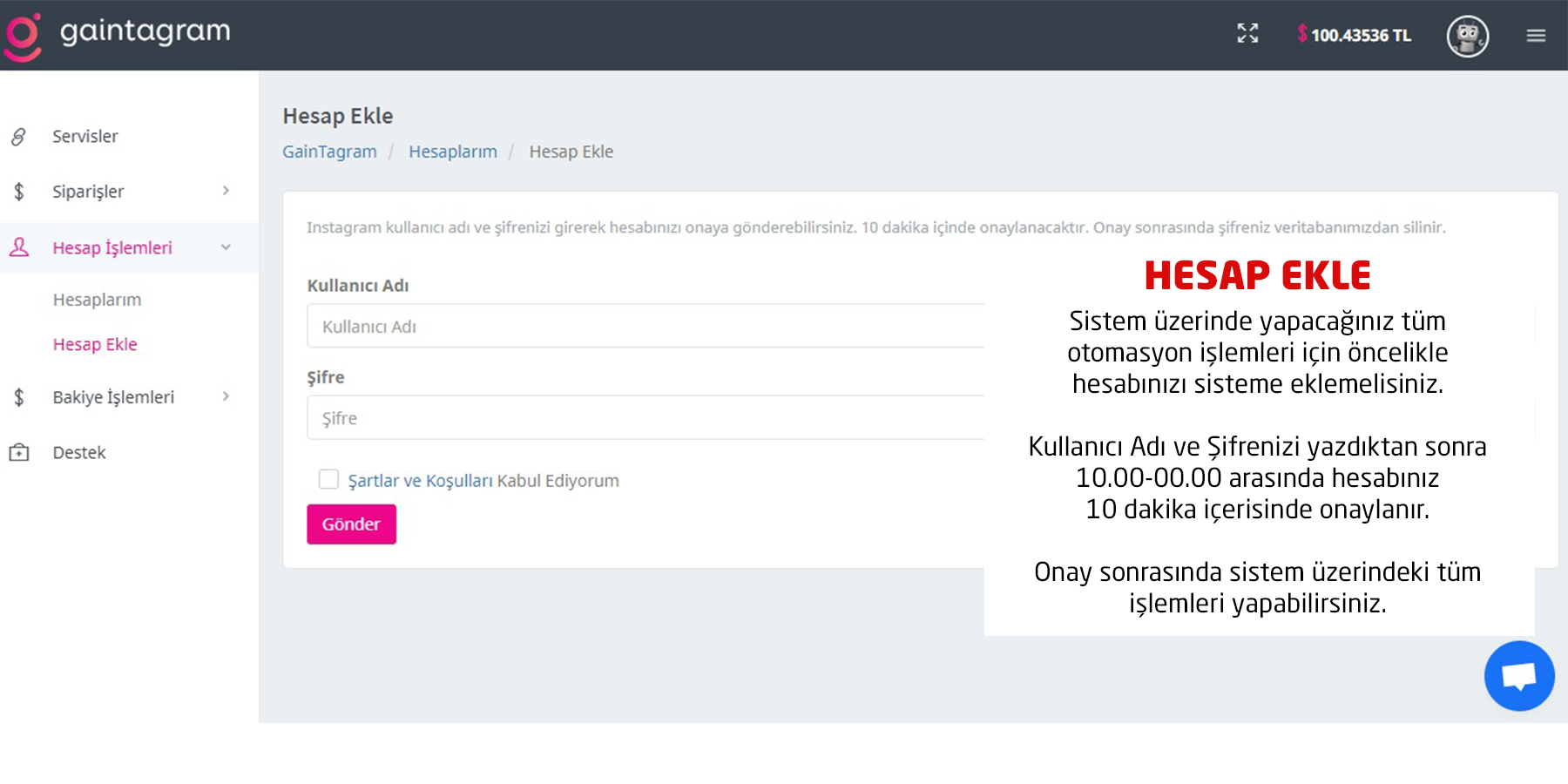
Task: Go to Hesaplarım in the sidebar
Action: (x=97, y=300)
